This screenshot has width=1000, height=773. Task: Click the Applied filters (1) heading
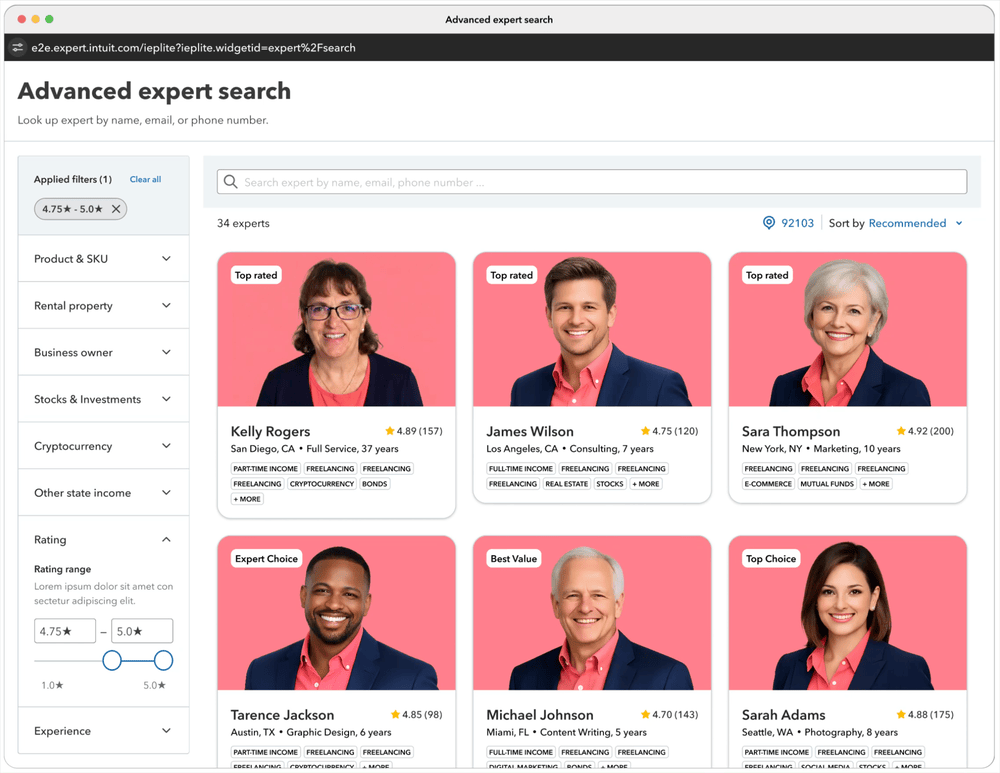73,179
